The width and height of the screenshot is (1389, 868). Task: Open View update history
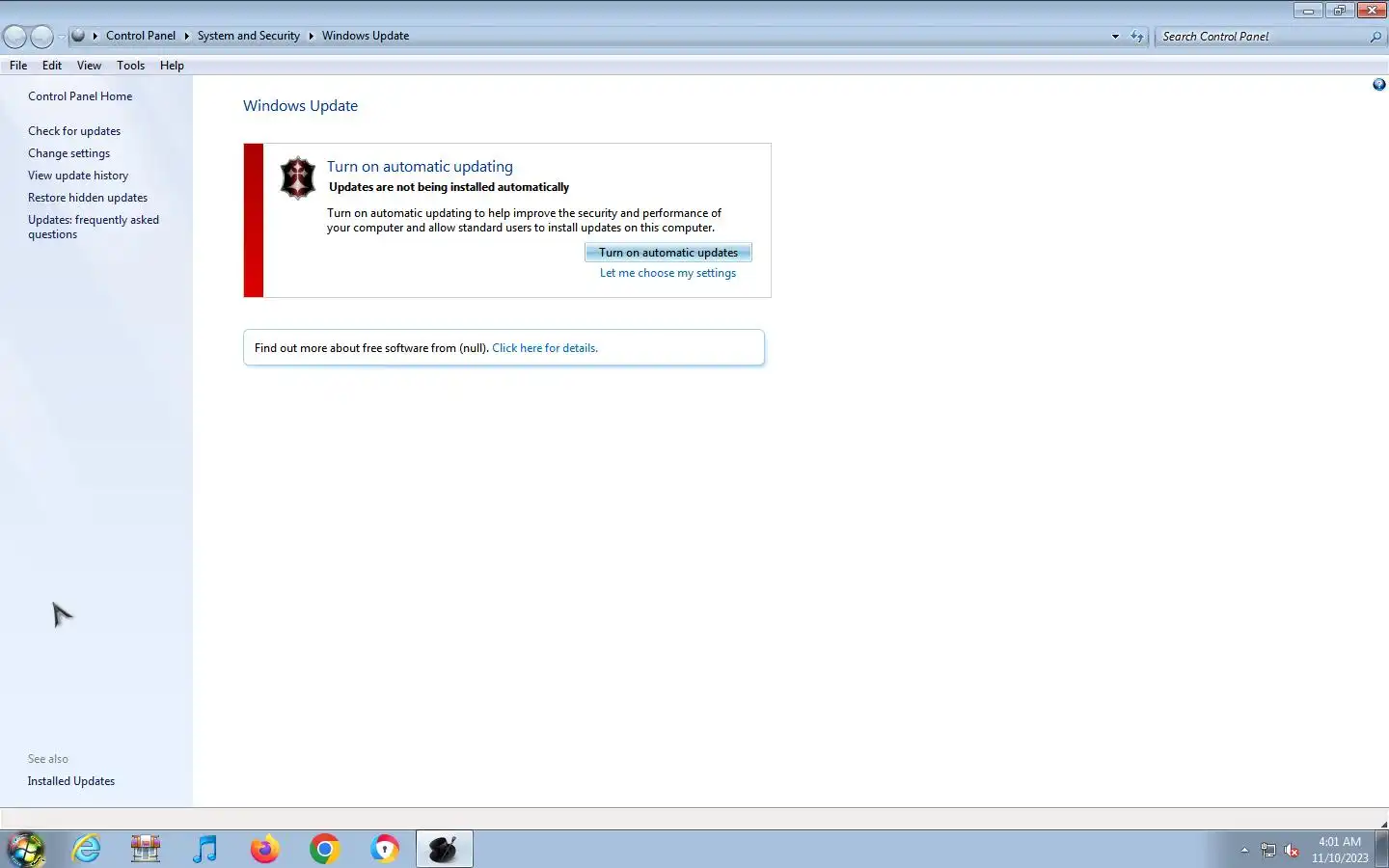pyautogui.click(x=78, y=176)
